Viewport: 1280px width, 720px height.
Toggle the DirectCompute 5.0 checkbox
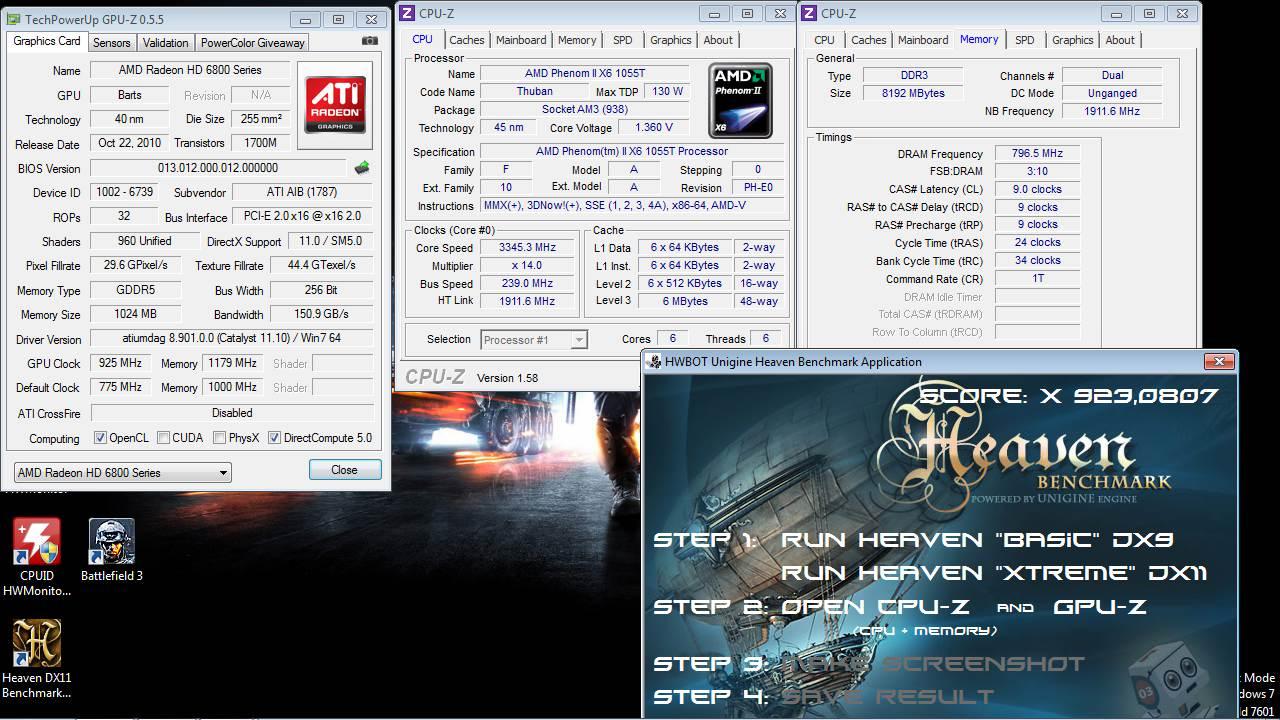click(x=274, y=438)
